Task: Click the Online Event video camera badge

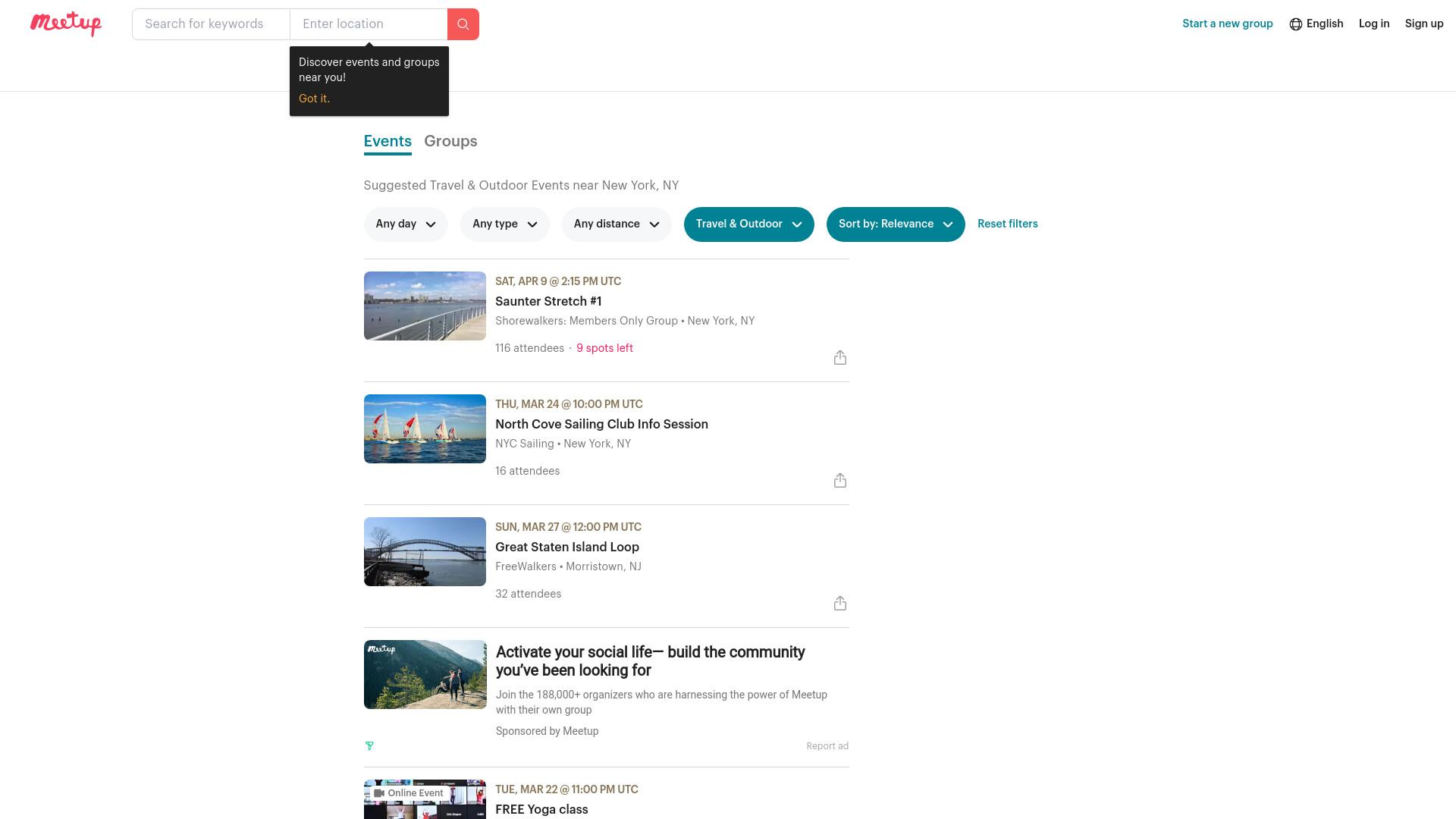Action: 409,793
